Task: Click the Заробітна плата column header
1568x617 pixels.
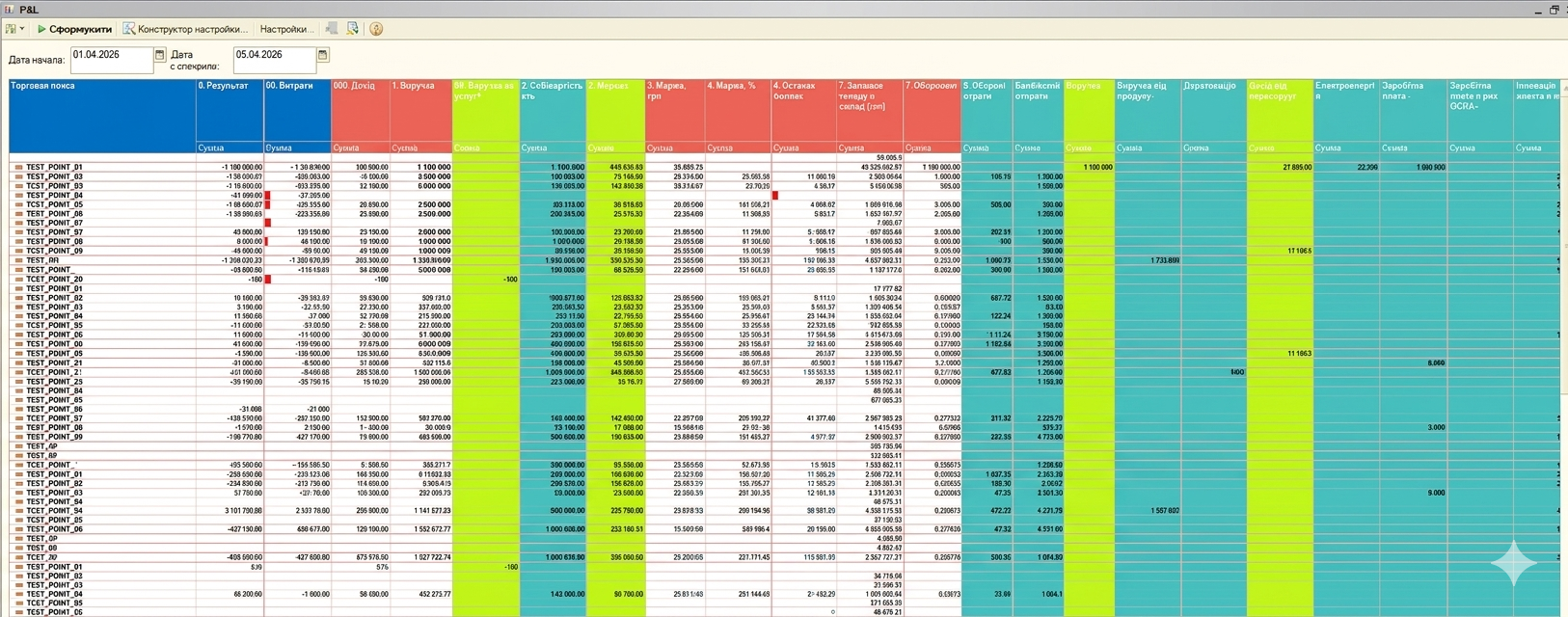Action: tap(1413, 111)
